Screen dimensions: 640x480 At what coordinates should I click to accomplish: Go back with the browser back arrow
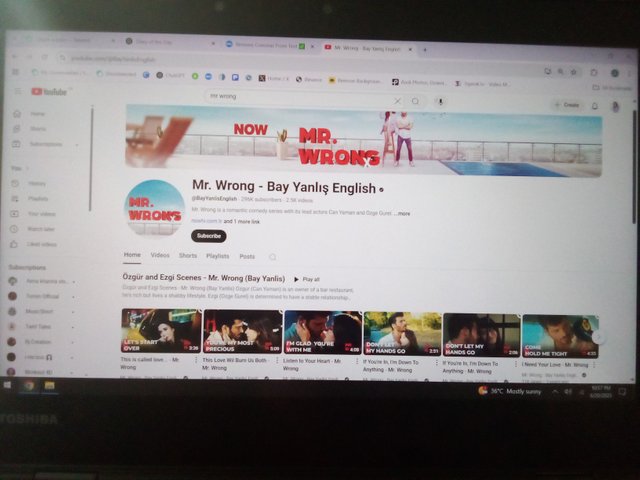click(x=15, y=57)
